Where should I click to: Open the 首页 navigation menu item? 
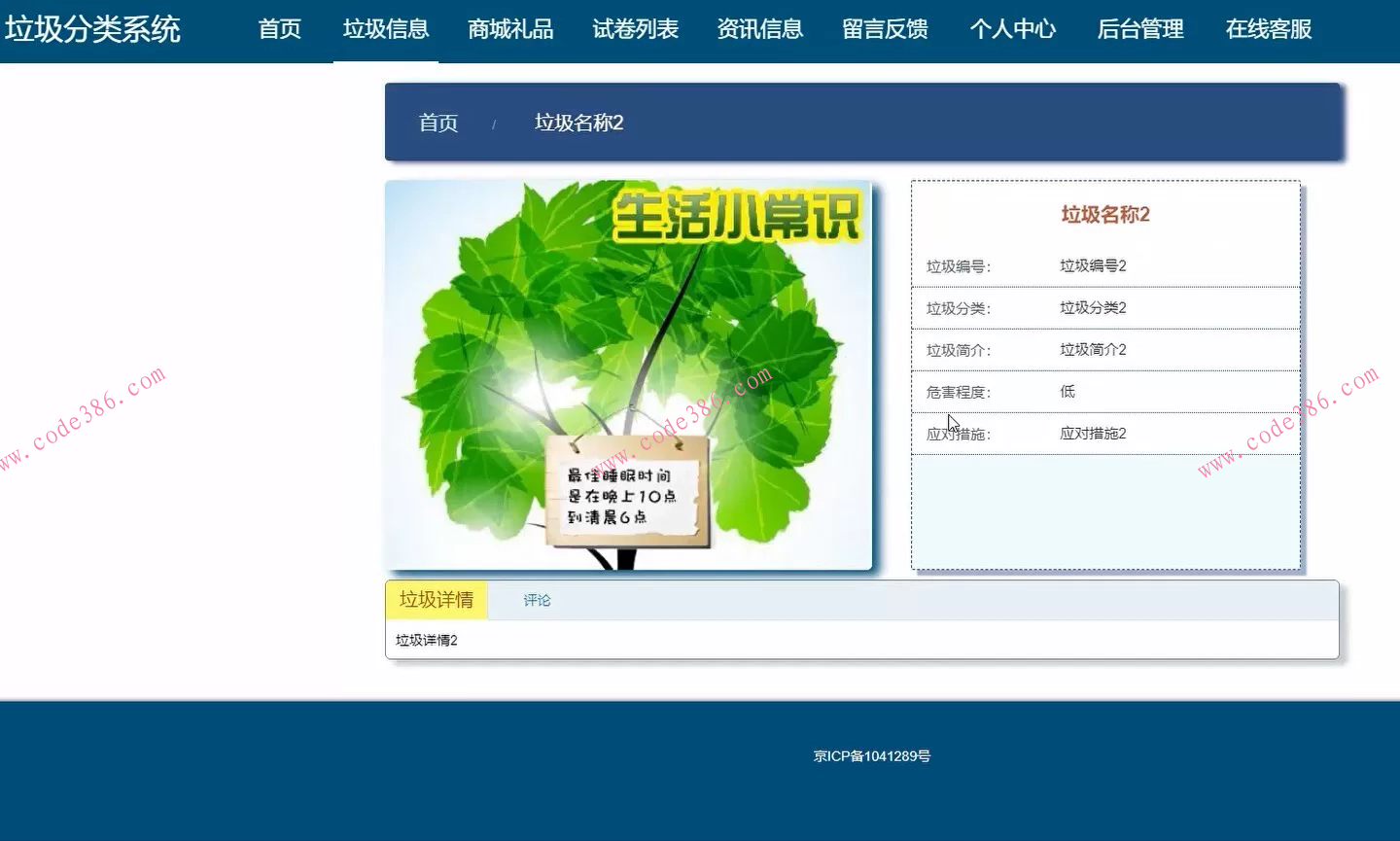[x=279, y=29]
